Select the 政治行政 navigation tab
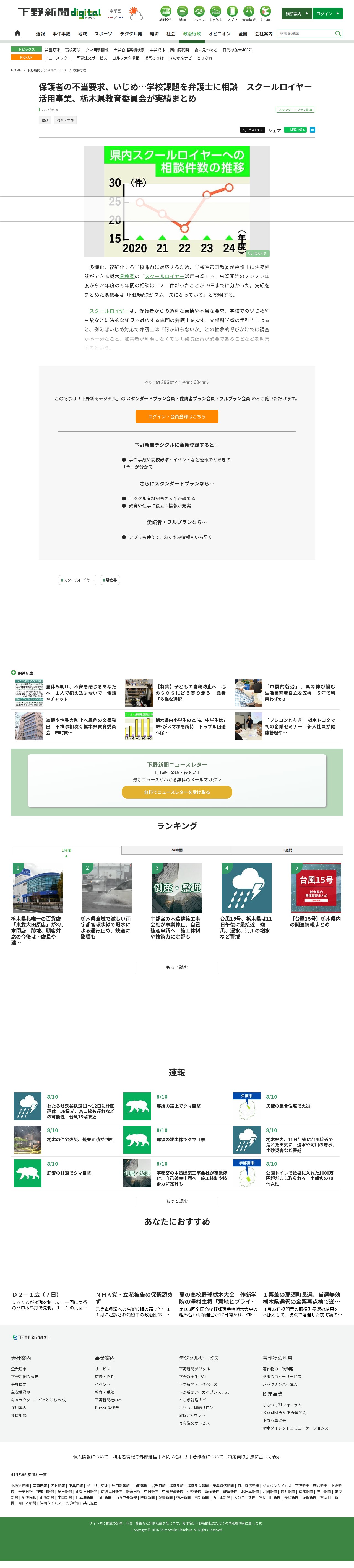Image resolution: width=354 pixels, height=1568 pixels. pos(192,34)
